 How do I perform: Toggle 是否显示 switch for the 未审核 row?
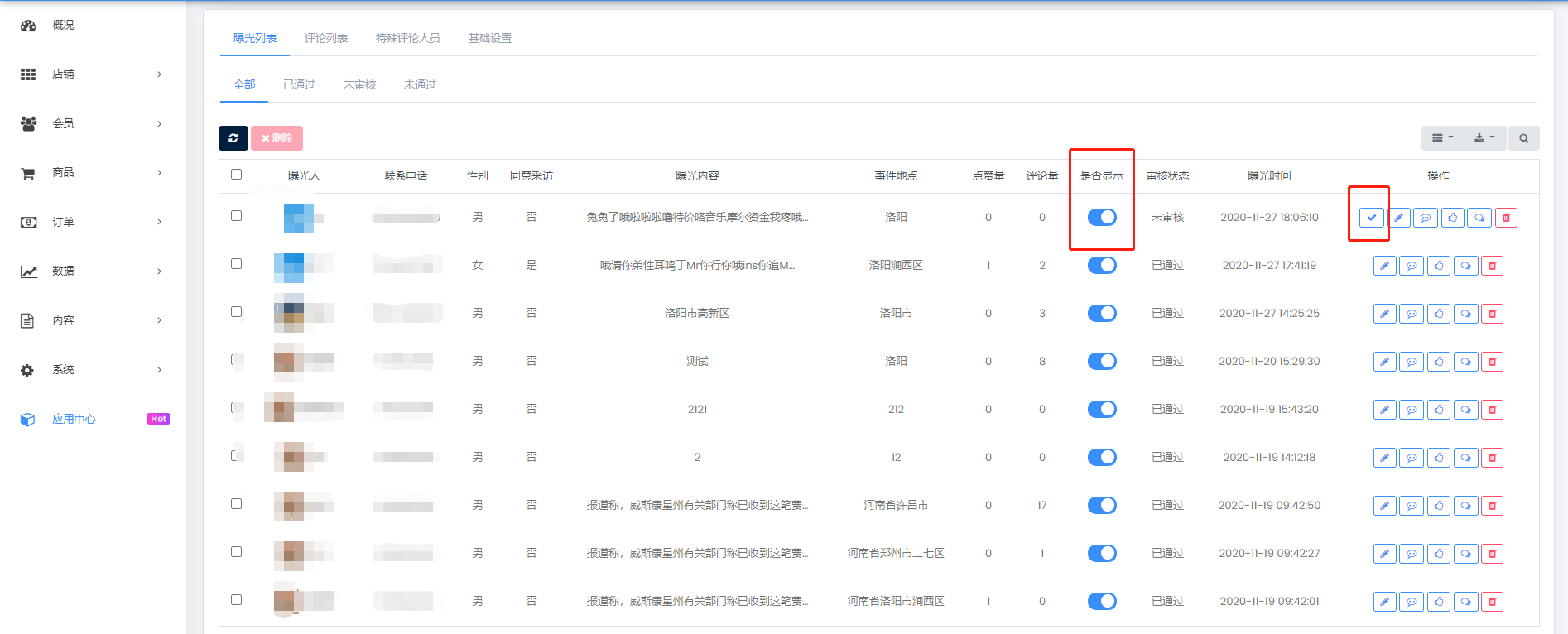pyautogui.click(x=1102, y=217)
